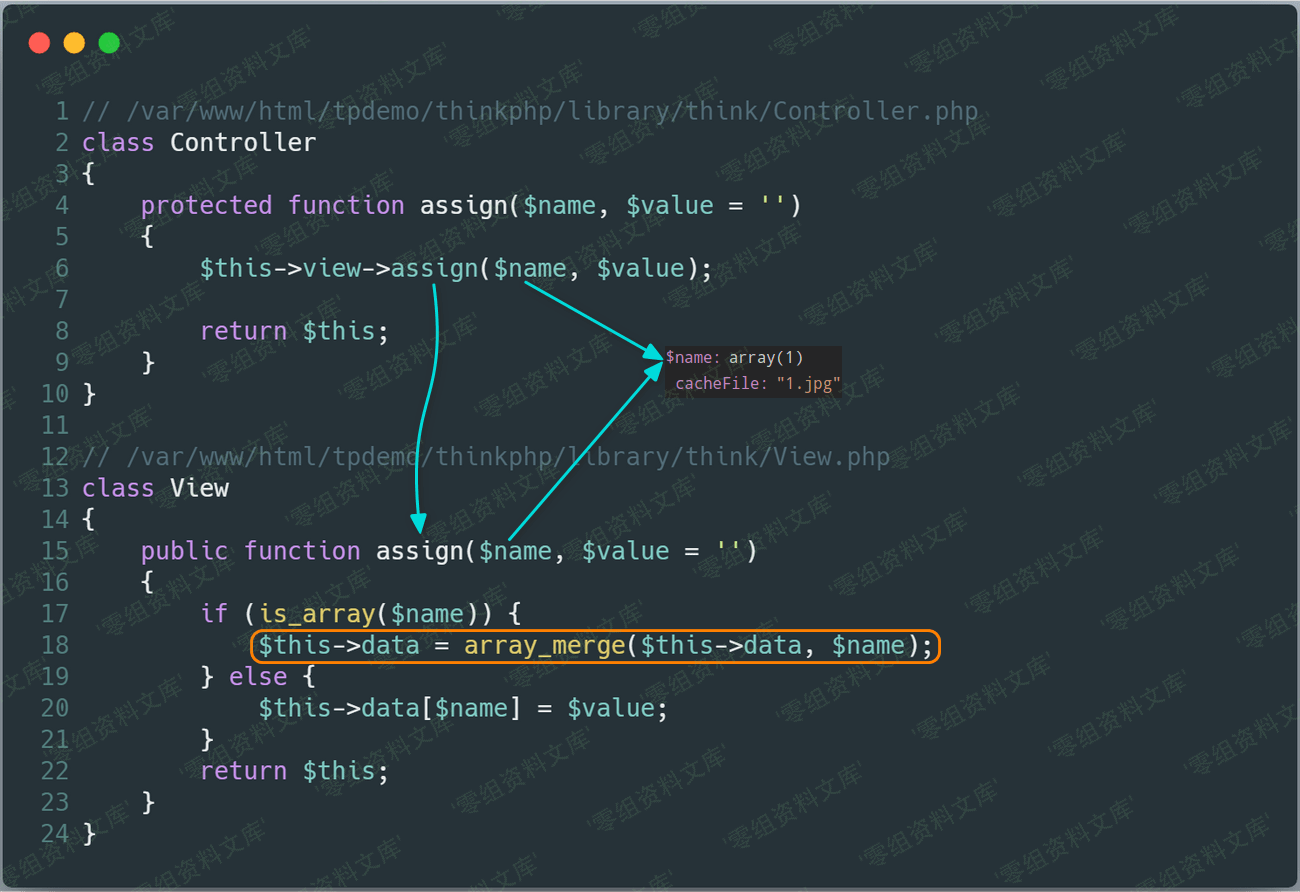Viewport: 1300px width, 892px height.
Task: Click the green maximize window dot
Action: click(109, 43)
